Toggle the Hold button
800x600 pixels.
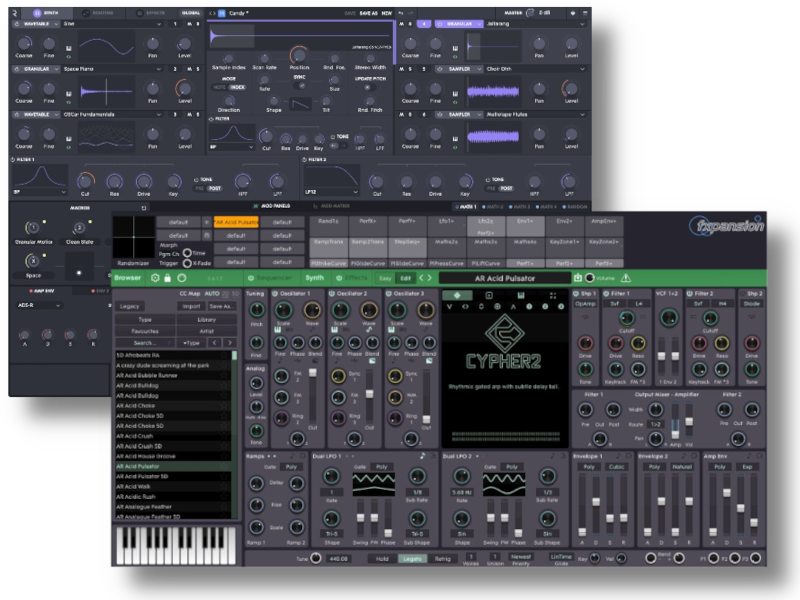[x=381, y=559]
